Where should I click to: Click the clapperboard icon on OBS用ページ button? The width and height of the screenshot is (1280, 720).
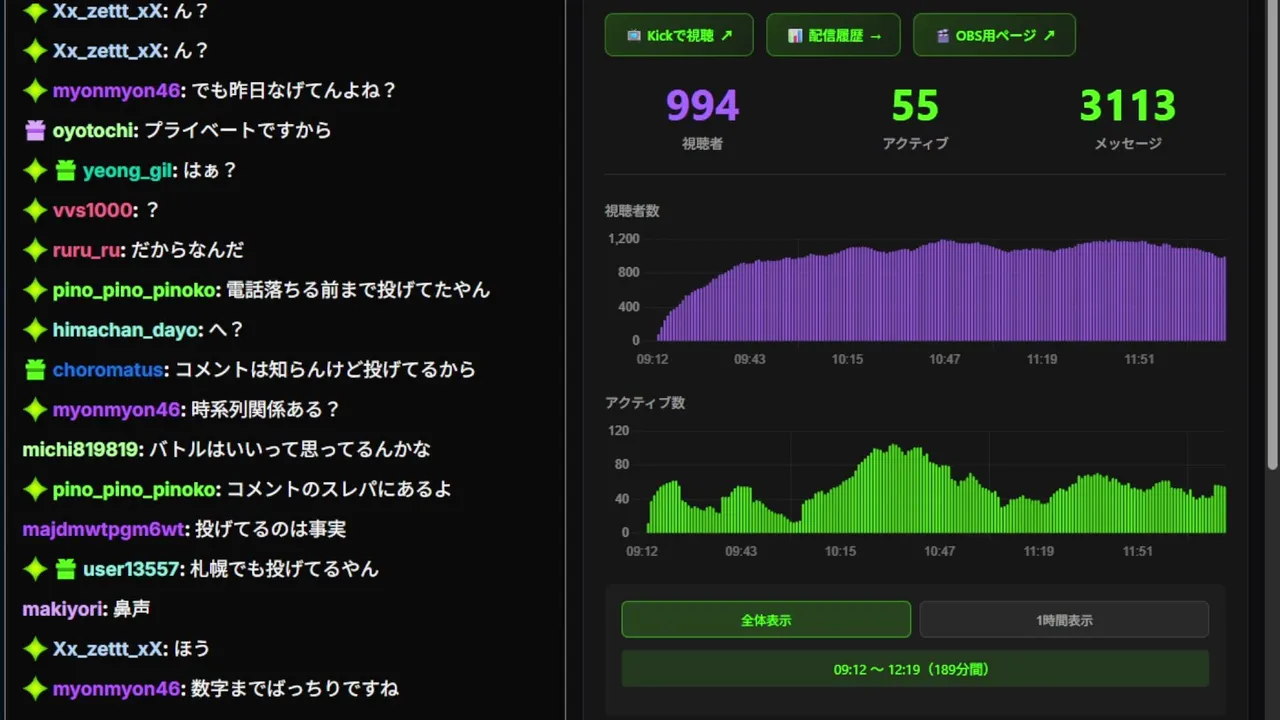tap(942, 35)
